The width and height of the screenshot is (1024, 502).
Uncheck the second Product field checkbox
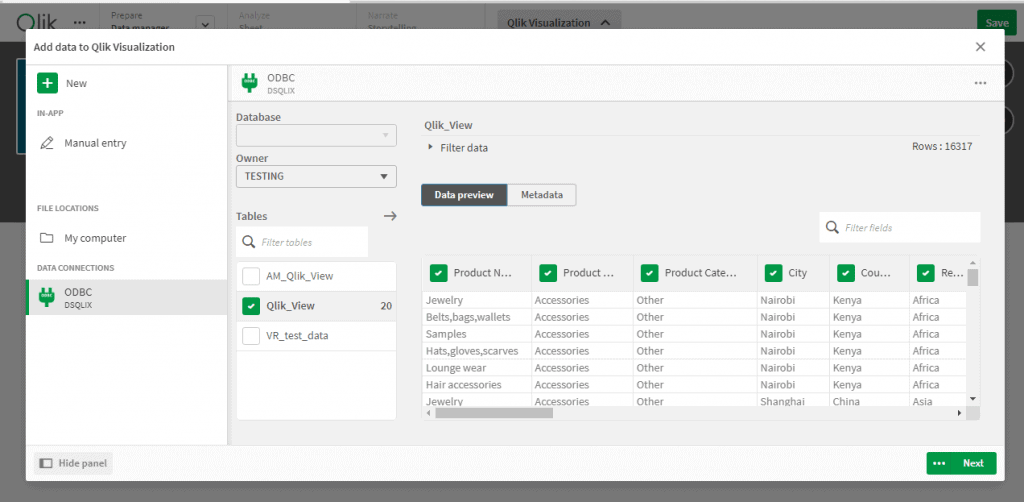click(548, 273)
